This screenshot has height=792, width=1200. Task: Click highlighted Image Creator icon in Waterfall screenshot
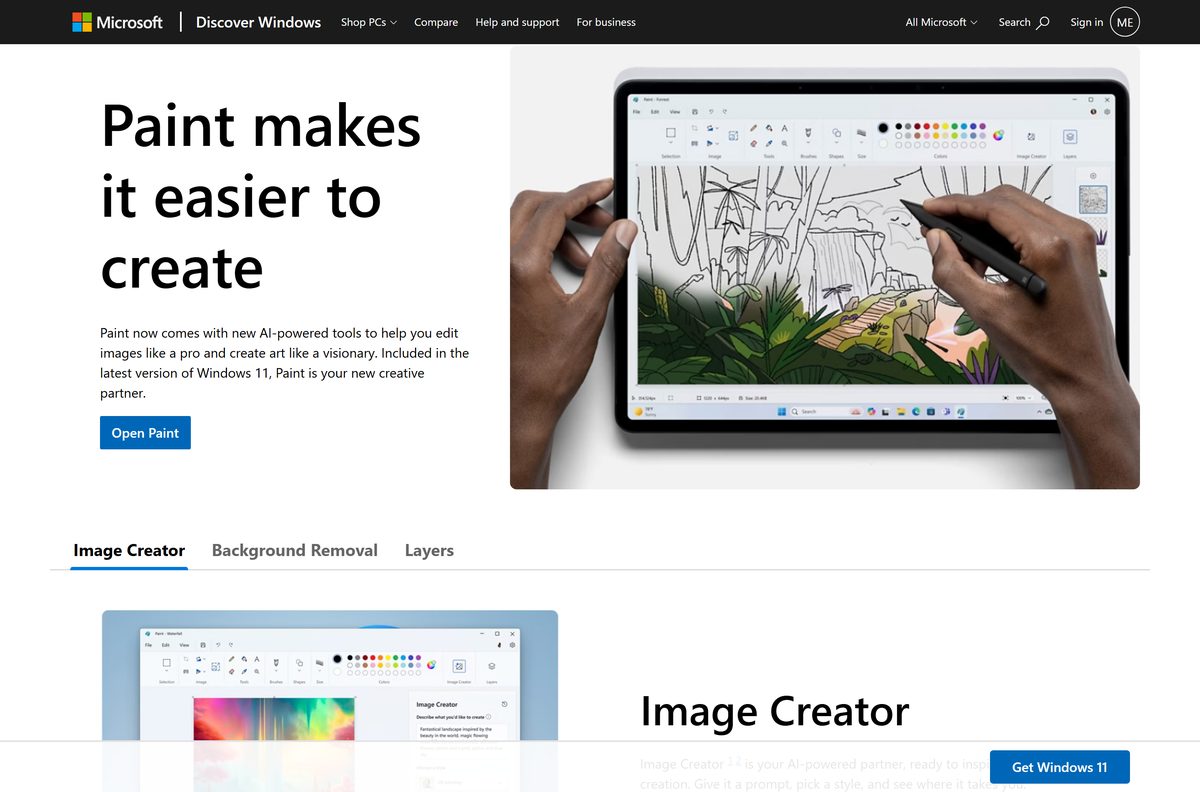(x=459, y=666)
